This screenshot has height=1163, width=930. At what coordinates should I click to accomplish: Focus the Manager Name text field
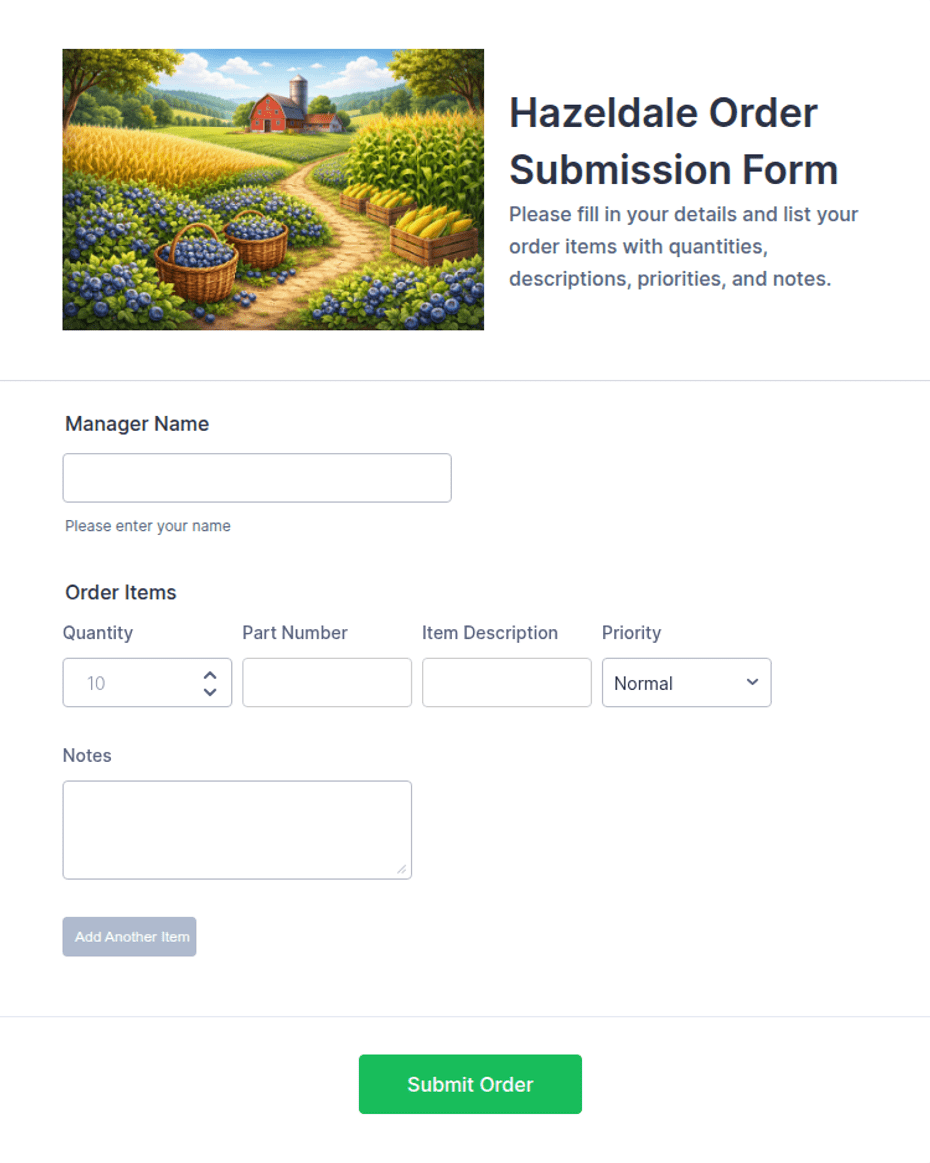[x=257, y=478]
